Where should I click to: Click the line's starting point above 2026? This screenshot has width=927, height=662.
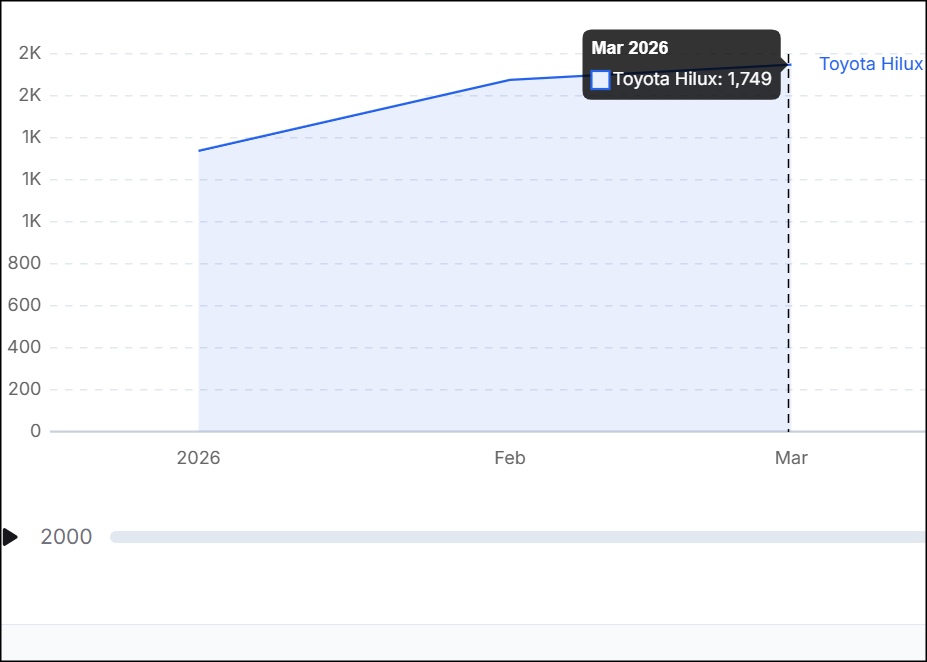(199, 151)
